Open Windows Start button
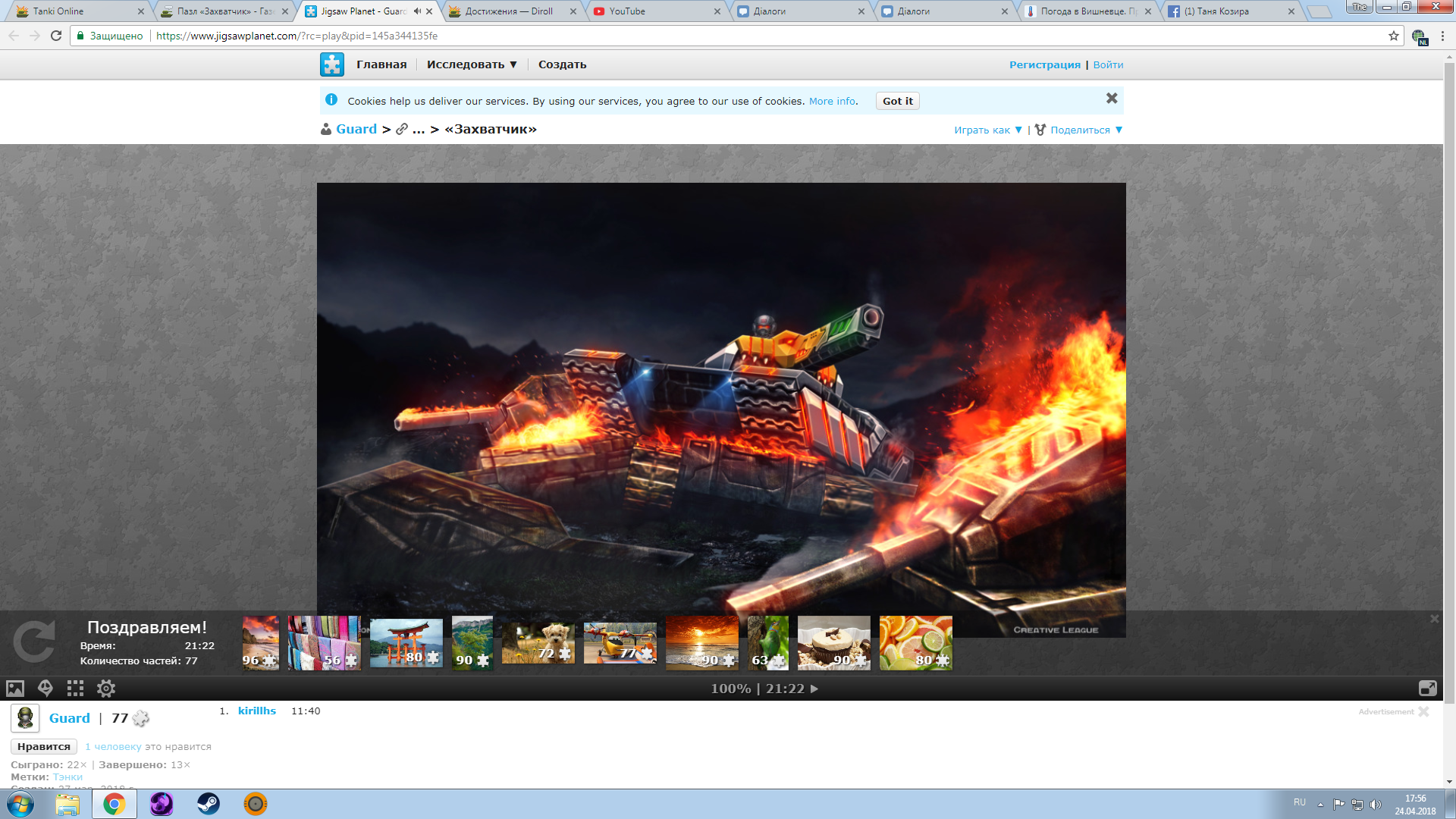 pos(20,804)
